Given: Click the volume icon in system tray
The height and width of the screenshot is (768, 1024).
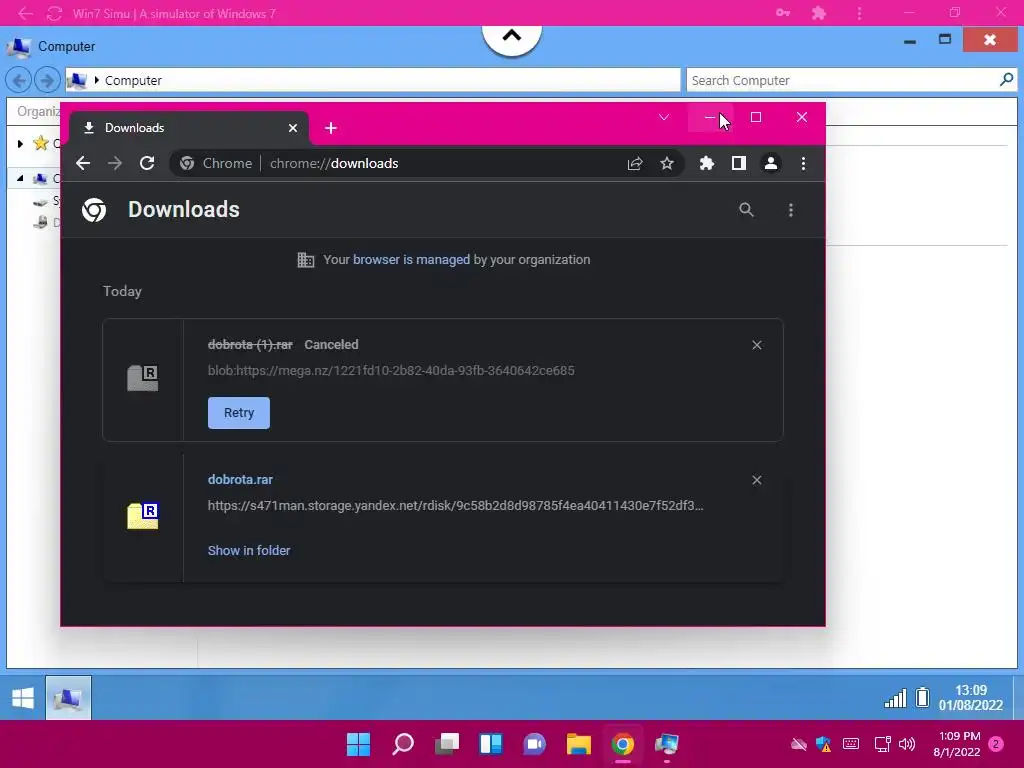Looking at the screenshot, I should pyautogui.click(x=907, y=744).
